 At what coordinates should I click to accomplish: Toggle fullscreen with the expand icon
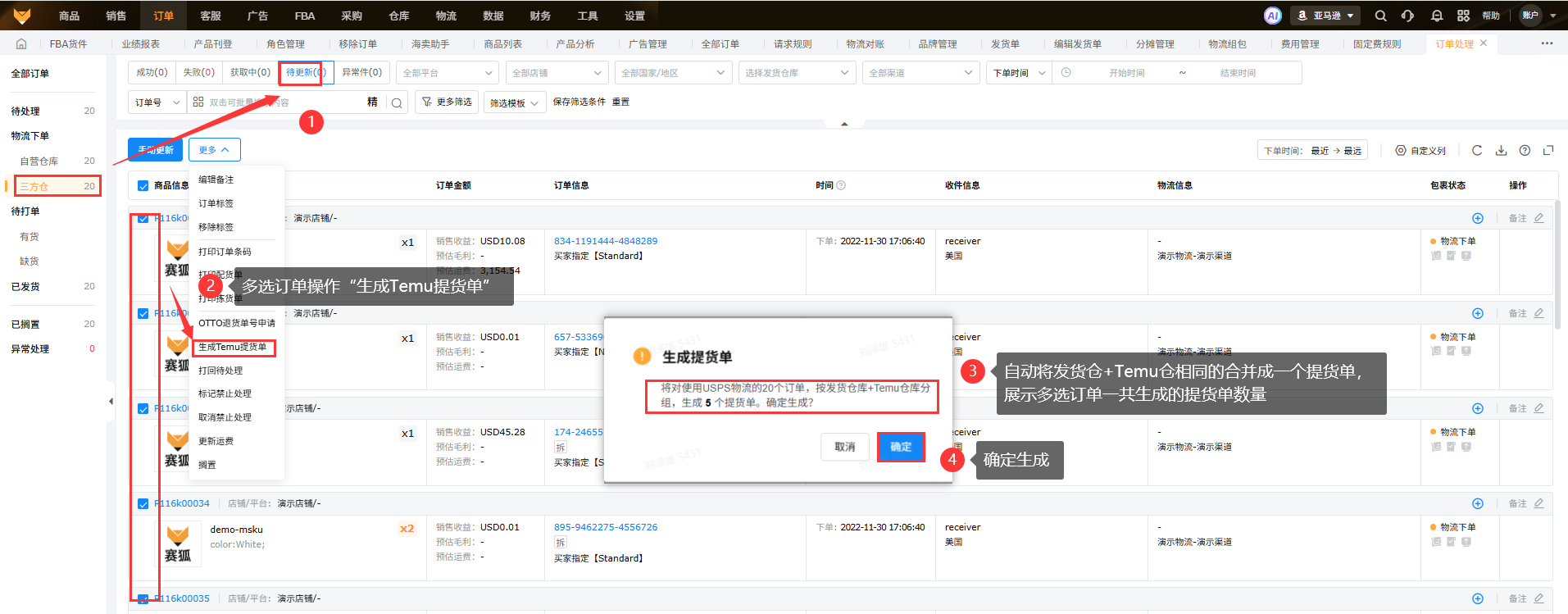click(1548, 150)
